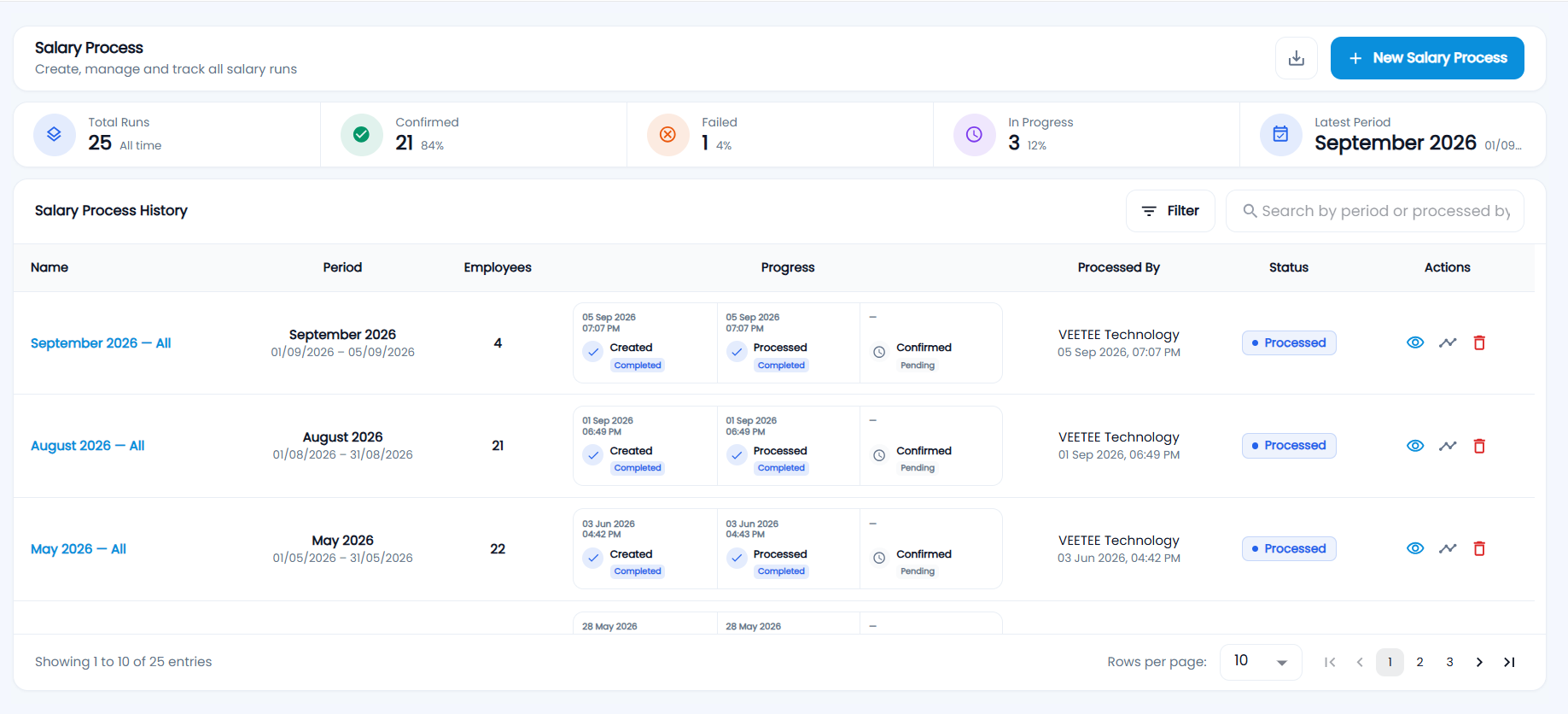1568x714 pixels.
Task: Go to page 3 of entries
Action: pyautogui.click(x=1449, y=662)
